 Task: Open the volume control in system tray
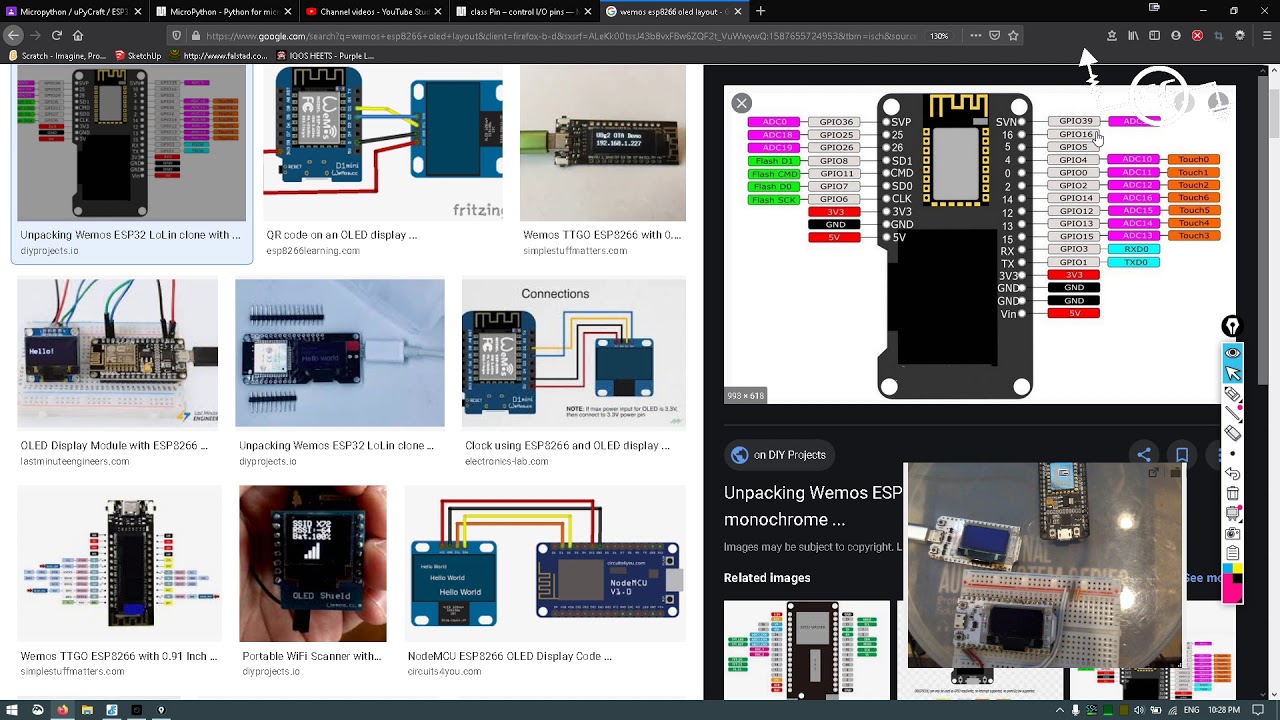(1141, 710)
